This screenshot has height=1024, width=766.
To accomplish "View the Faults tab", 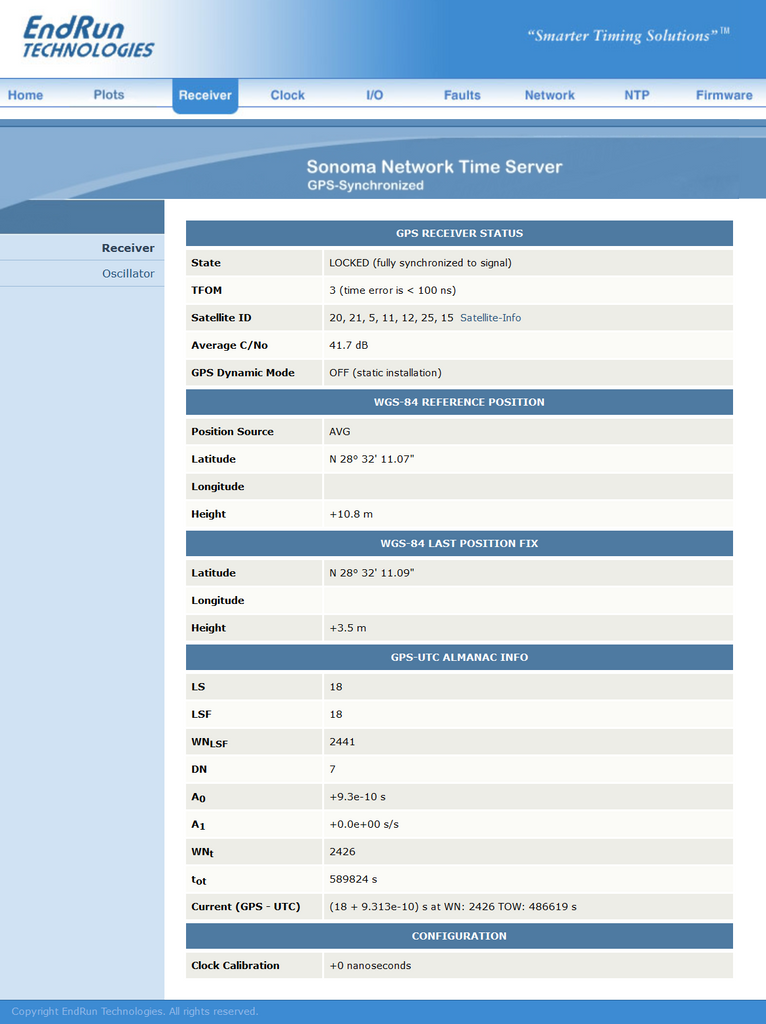I will (462, 95).
